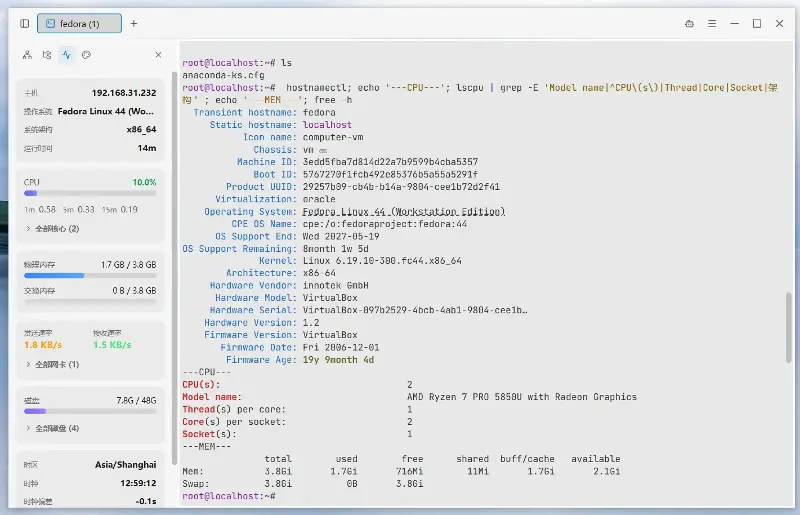
Task: Click the 1.8 KB/s send rate
Action: pyautogui.click(x=43, y=345)
